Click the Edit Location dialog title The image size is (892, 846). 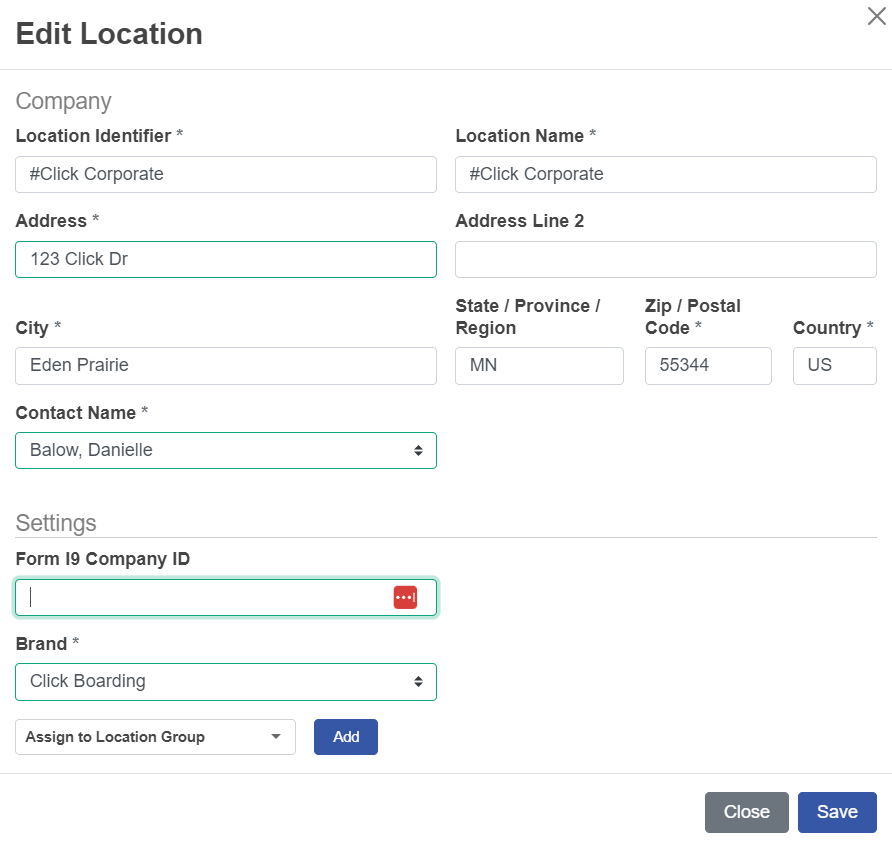coord(109,34)
